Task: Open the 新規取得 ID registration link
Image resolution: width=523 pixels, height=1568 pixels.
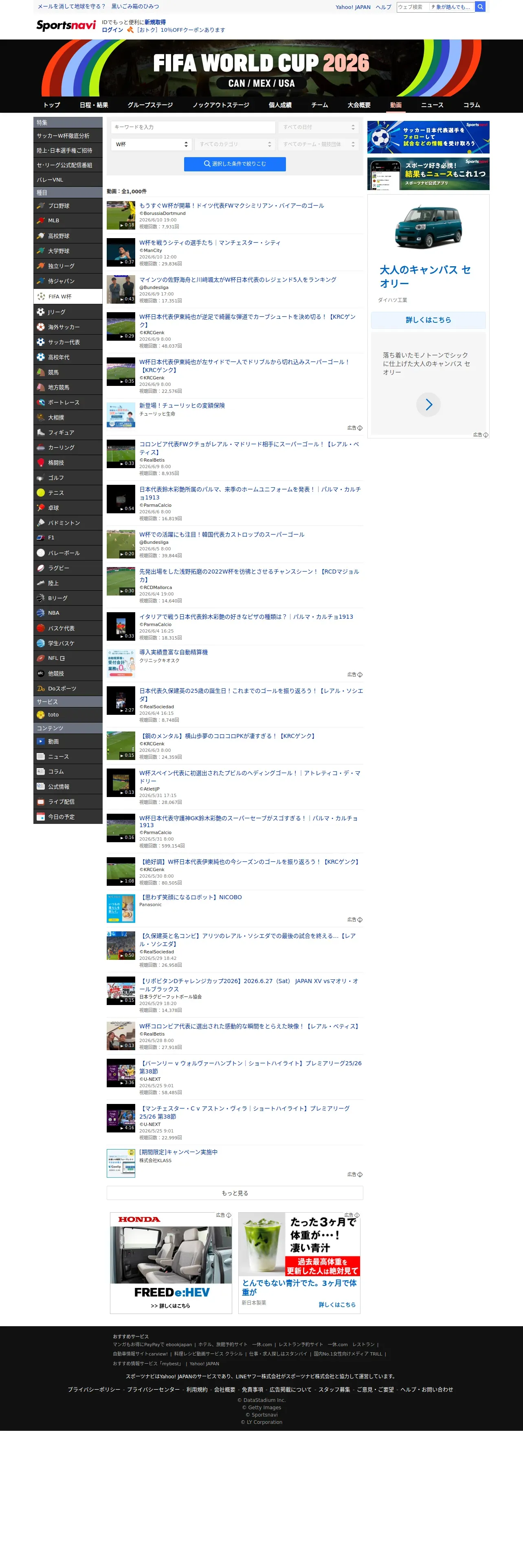Action: click(155, 22)
